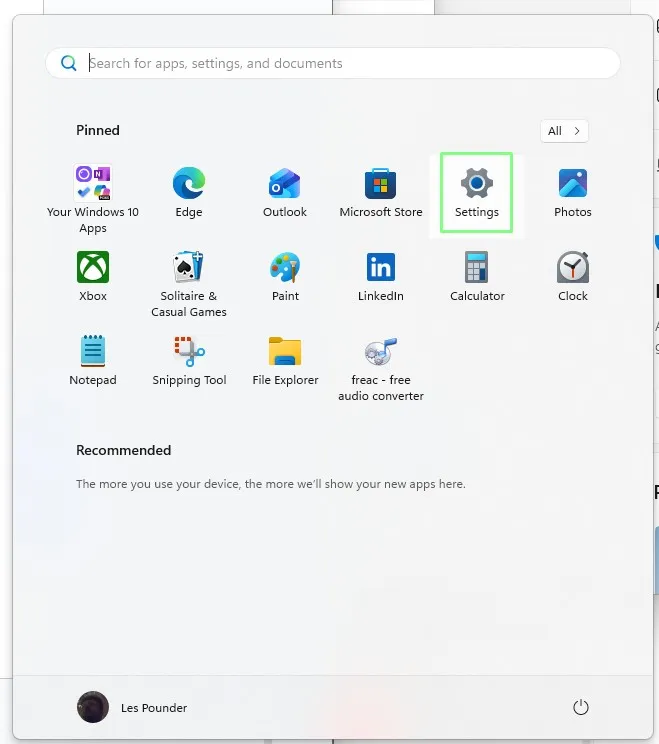Launch Microsoft Edge from pinned apps
659x744 pixels.
pos(189,192)
